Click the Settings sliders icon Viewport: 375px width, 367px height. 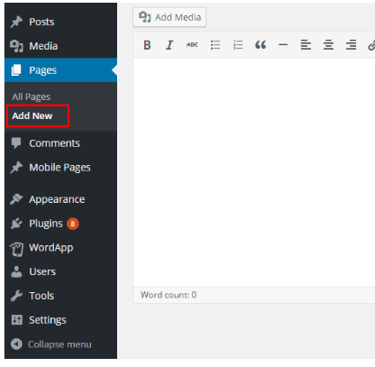16,320
